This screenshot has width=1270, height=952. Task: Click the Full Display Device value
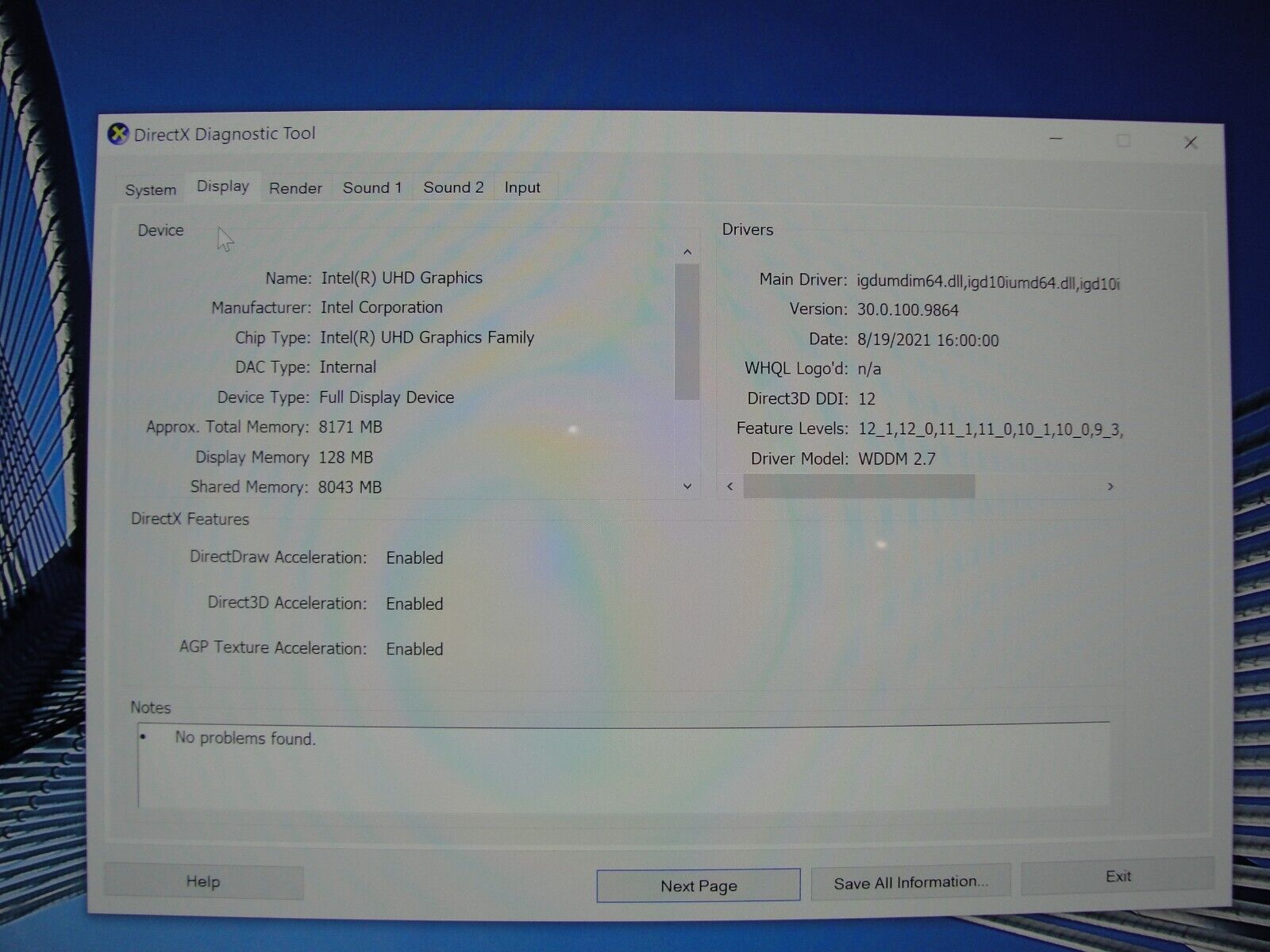387,397
